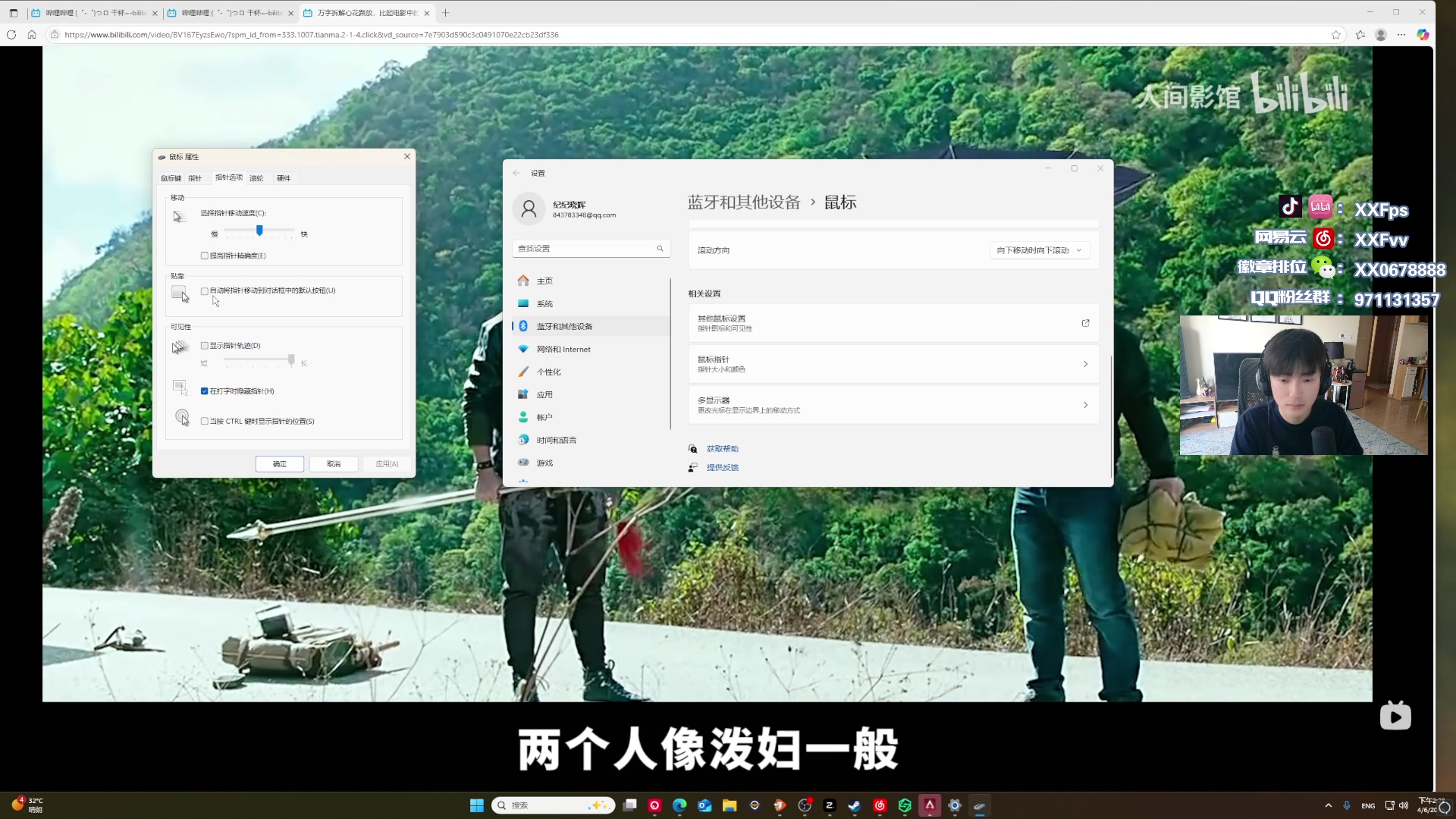The image size is (1456, 819).
Task: Open Outlook from the taskbar
Action: point(704,805)
